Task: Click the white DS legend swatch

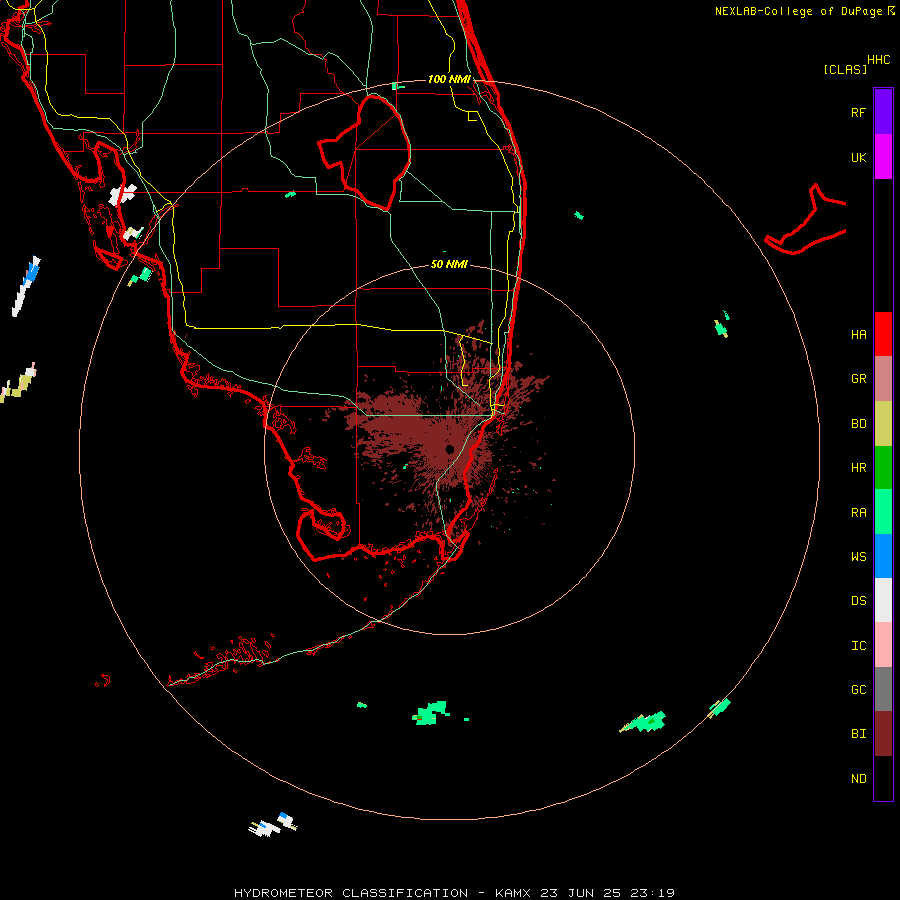Action: 883,600
